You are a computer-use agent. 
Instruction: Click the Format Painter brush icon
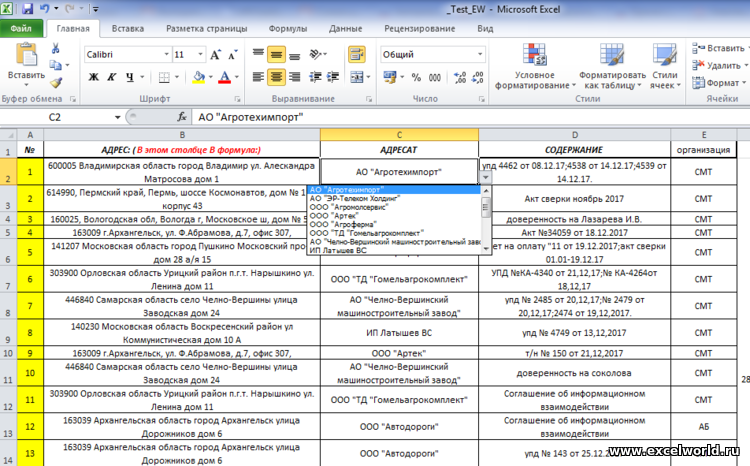[x=56, y=83]
